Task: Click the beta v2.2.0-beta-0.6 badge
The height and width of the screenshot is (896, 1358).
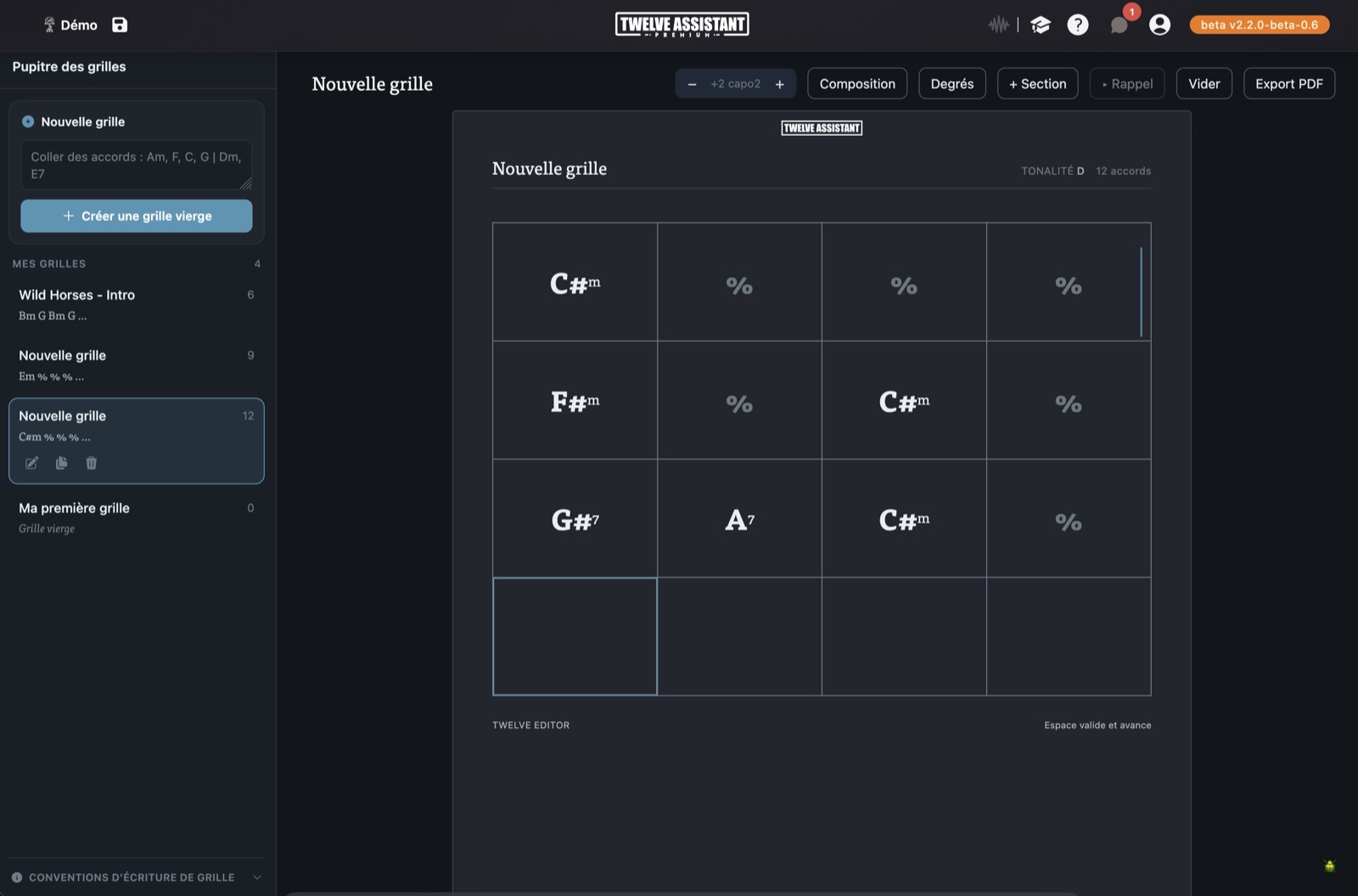Action: 1260,25
